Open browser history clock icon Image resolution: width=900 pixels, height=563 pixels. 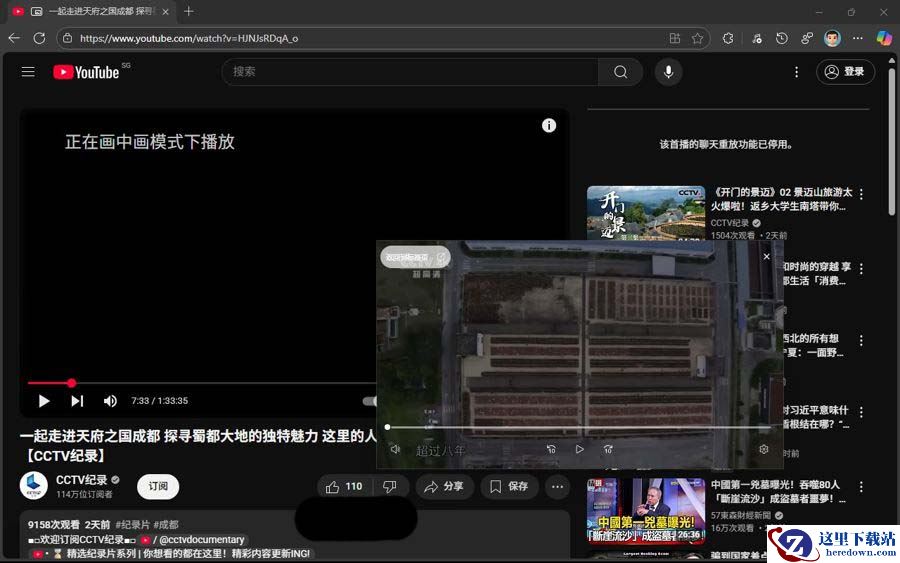coord(782,38)
